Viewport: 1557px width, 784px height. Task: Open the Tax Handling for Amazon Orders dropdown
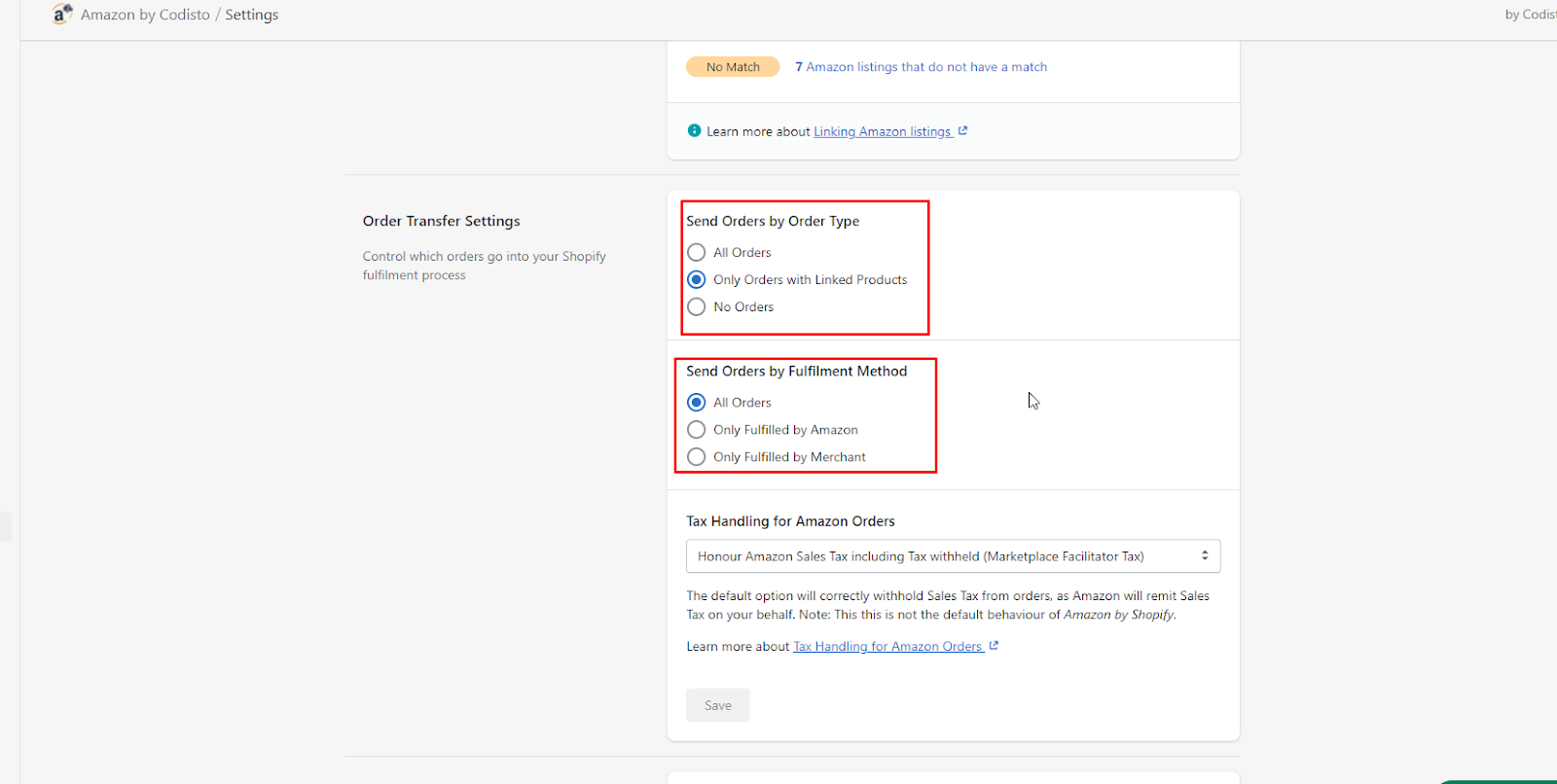click(x=953, y=556)
